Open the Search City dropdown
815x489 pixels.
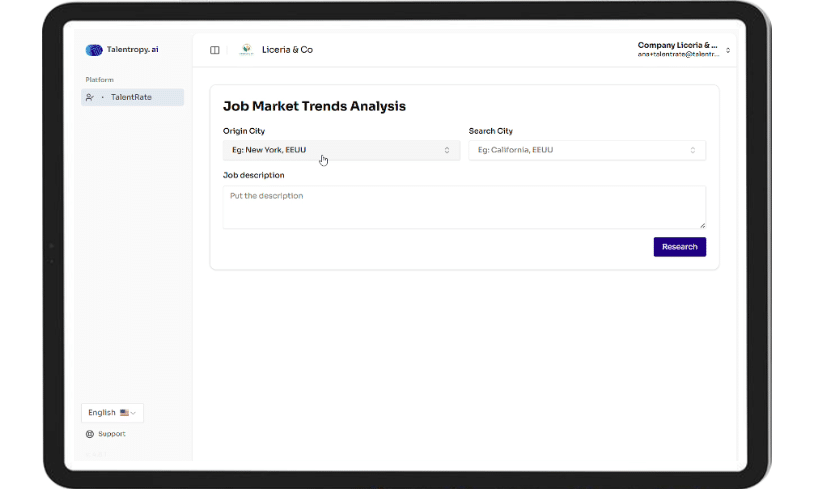click(x=587, y=150)
